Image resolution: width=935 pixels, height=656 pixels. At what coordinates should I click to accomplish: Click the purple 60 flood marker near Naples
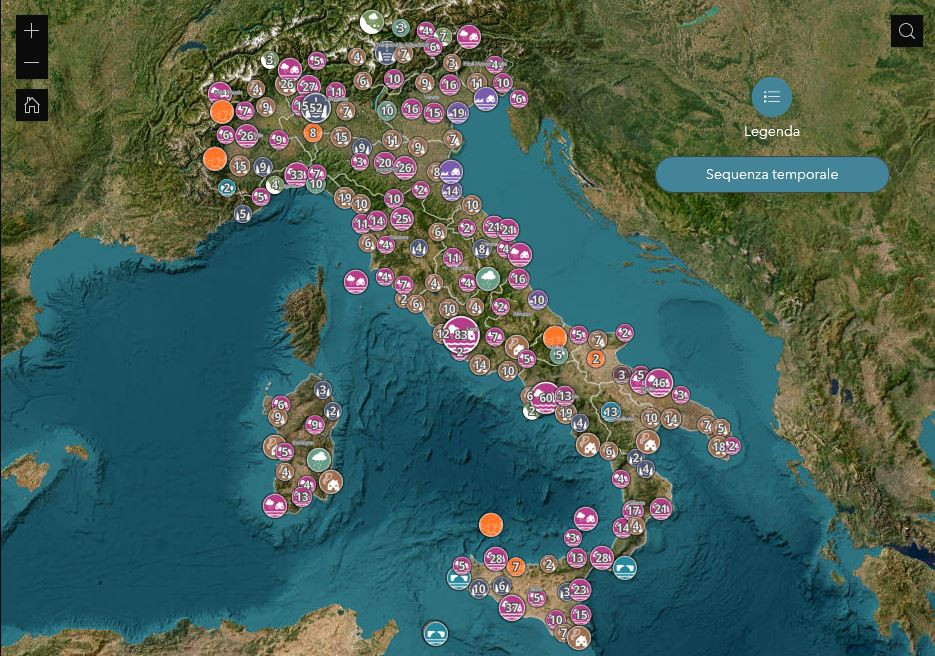[546, 398]
